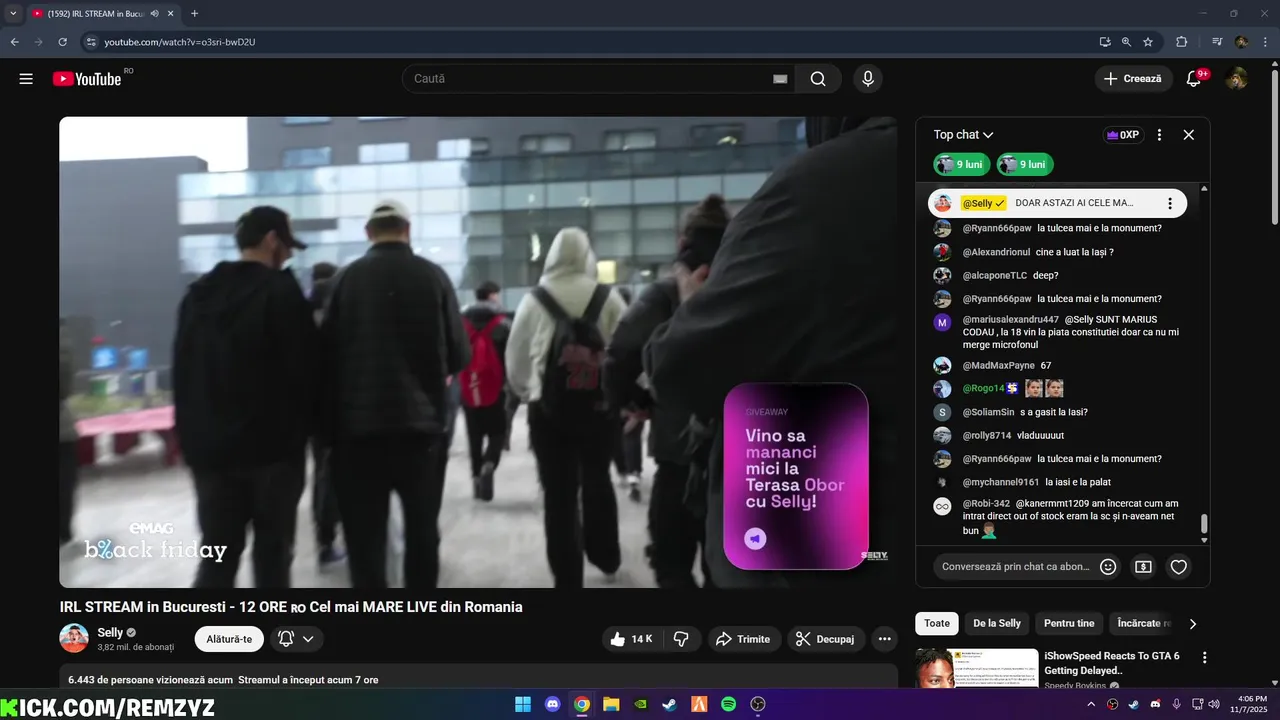
Task: Open the YouTube account avatar menu
Action: tap(1236, 79)
